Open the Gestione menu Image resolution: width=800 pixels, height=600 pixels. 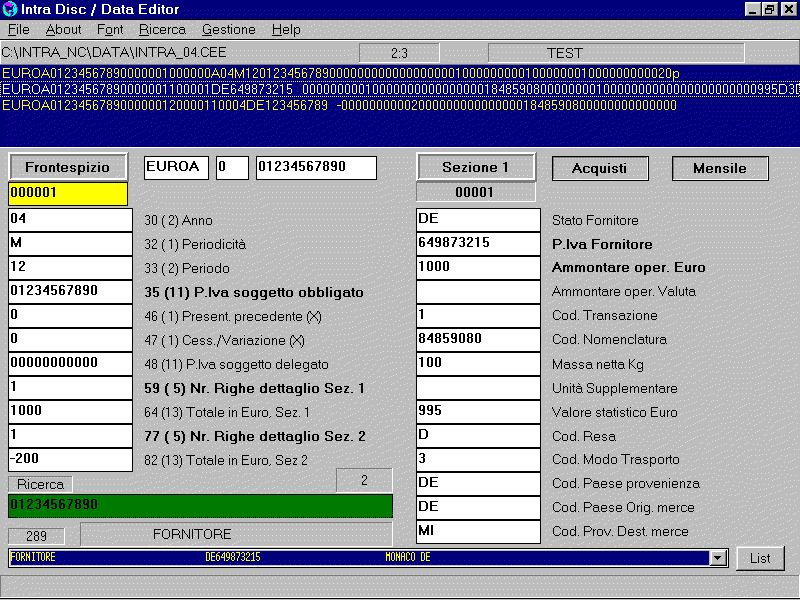[x=229, y=30]
